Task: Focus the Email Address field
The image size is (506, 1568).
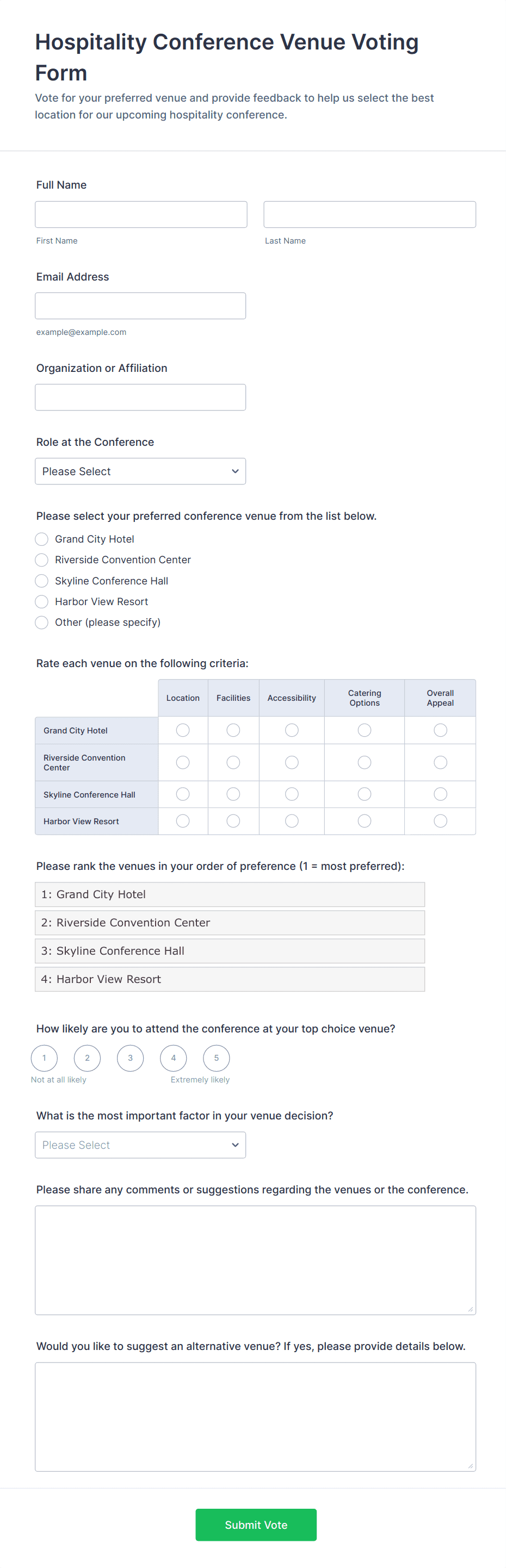Action: click(x=140, y=306)
